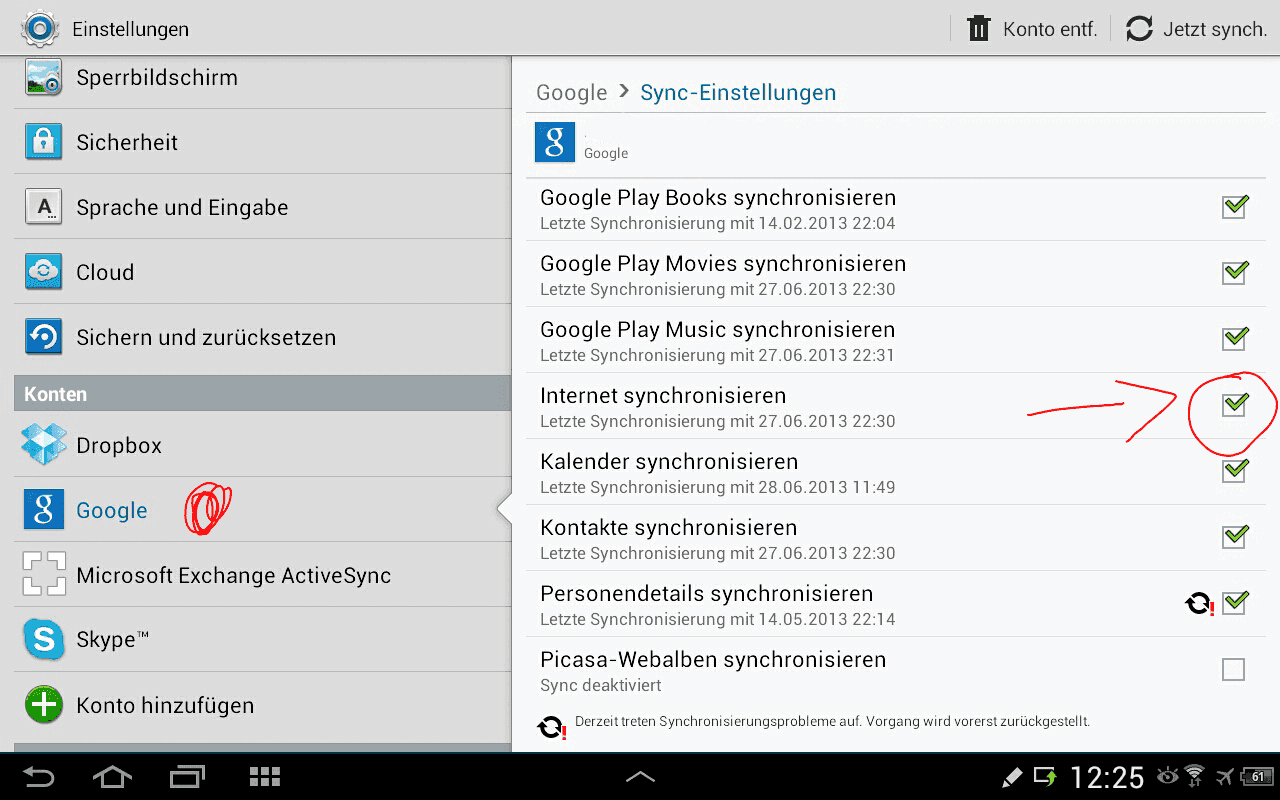Open Sichern und zurücksetzen settings

(x=263, y=337)
